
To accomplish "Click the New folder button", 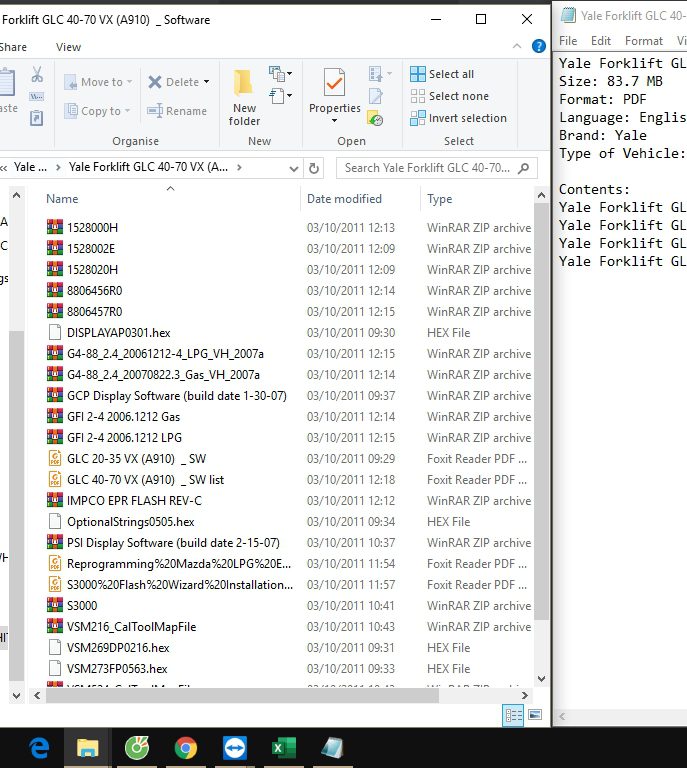I will tap(244, 97).
